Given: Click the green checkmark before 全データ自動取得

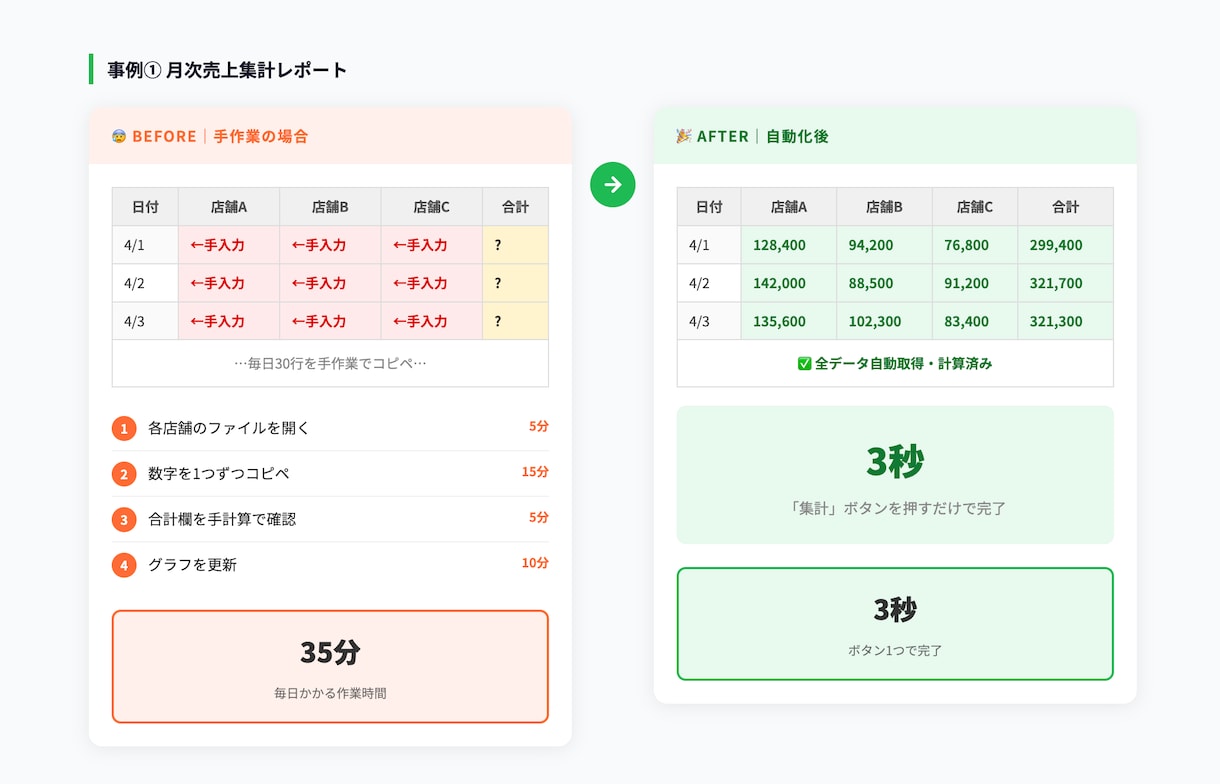Looking at the screenshot, I should click(x=804, y=364).
